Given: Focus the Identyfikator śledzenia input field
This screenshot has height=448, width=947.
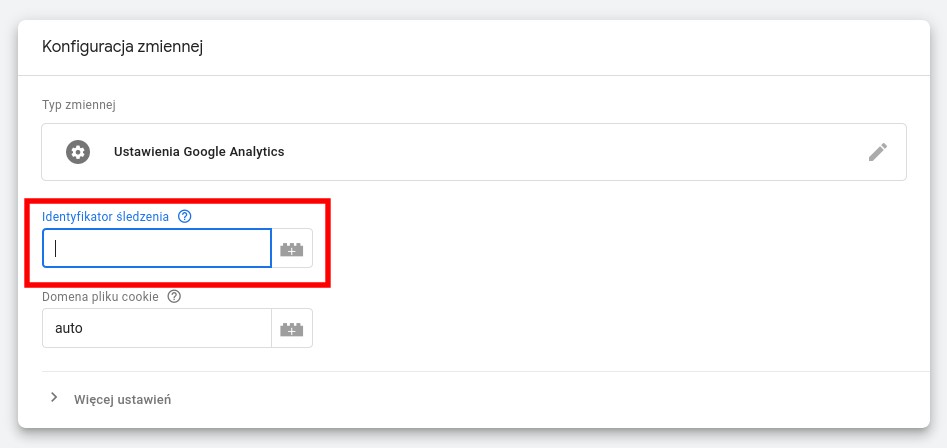Looking at the screenshot, I should click(157, 248).
